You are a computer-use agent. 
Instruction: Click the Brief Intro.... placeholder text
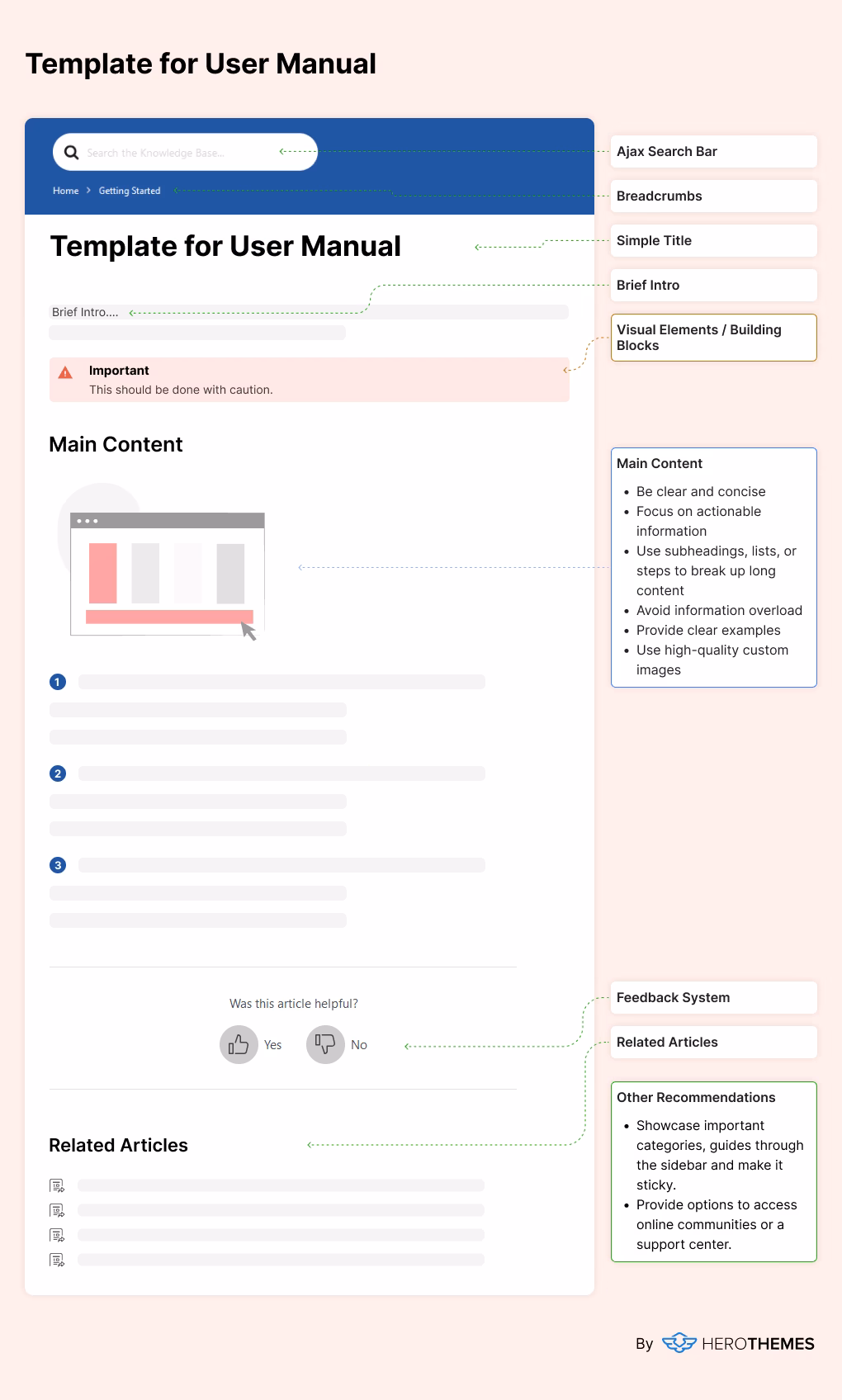pyautogui.click(x=85, y=312)
